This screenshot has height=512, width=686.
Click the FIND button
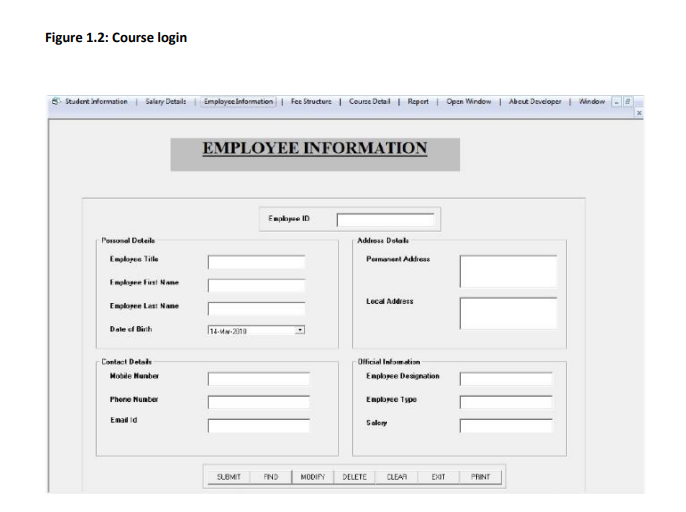point(271,477)
